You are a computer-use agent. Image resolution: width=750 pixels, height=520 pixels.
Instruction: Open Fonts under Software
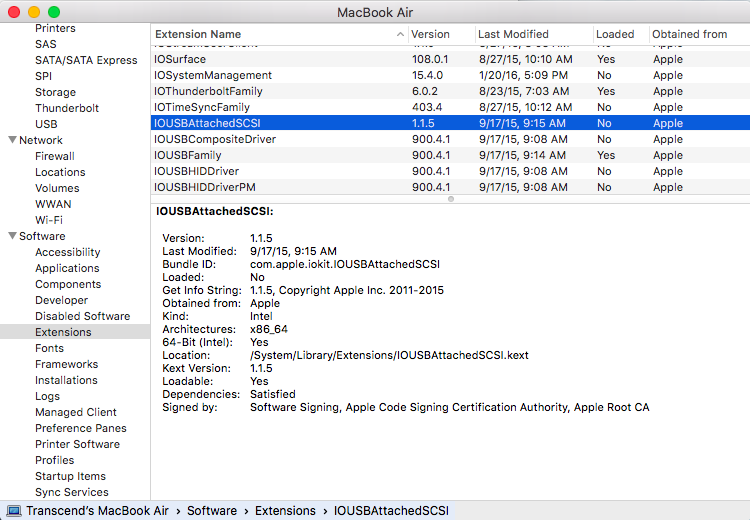point(49,348)
